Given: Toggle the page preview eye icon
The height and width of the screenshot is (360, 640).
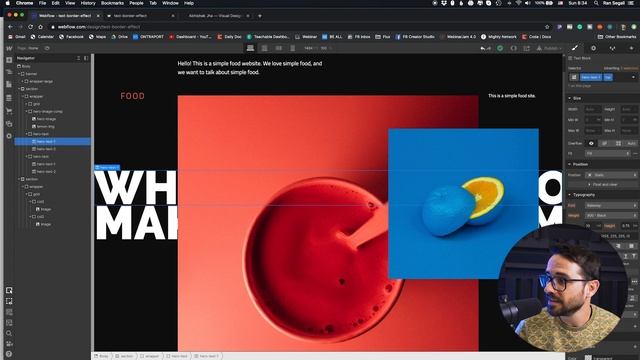Looking at the screenshot, I should 47,48.
